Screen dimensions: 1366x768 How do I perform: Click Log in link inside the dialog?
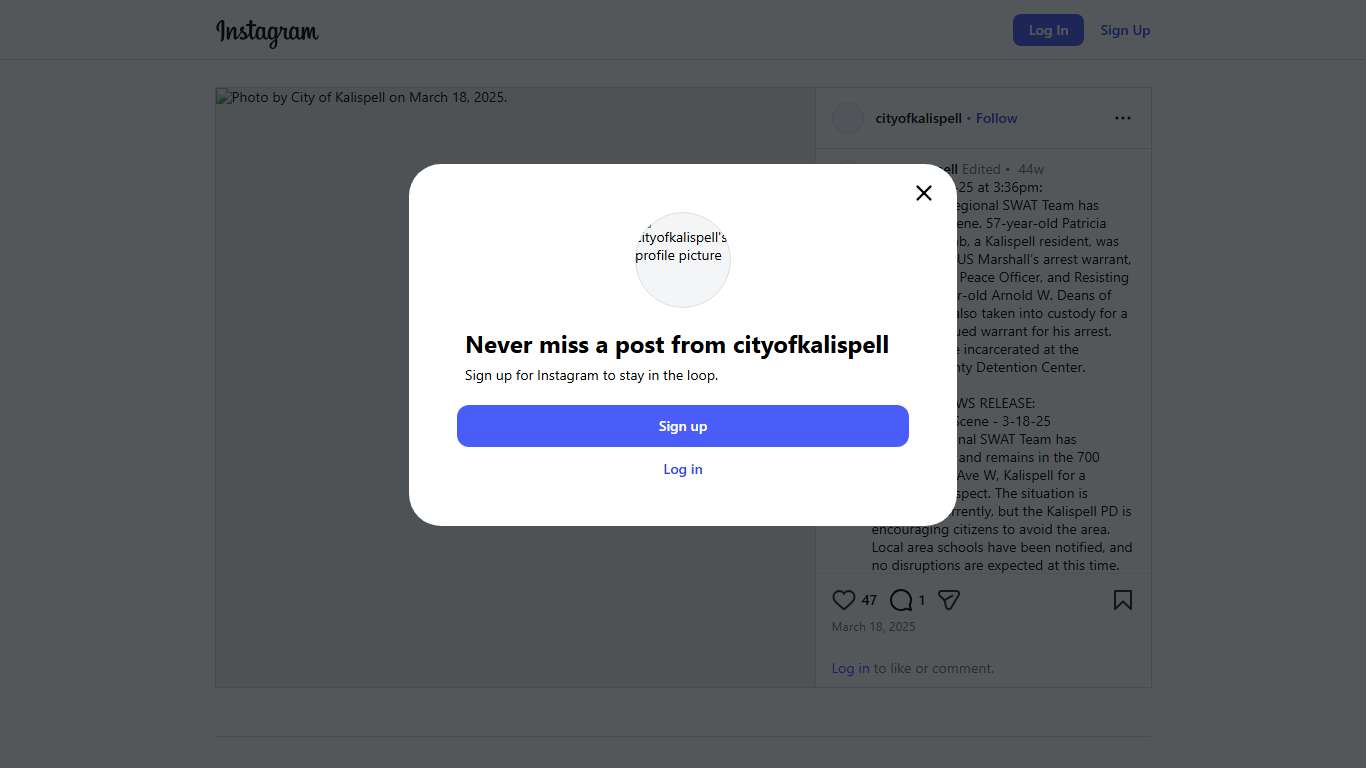coord(683,469)
